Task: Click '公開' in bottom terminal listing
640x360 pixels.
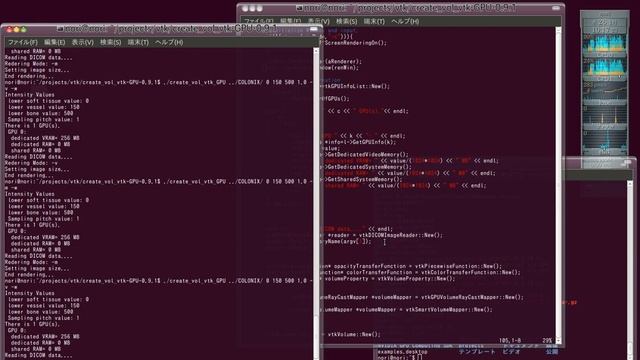Action: [551, 351]
